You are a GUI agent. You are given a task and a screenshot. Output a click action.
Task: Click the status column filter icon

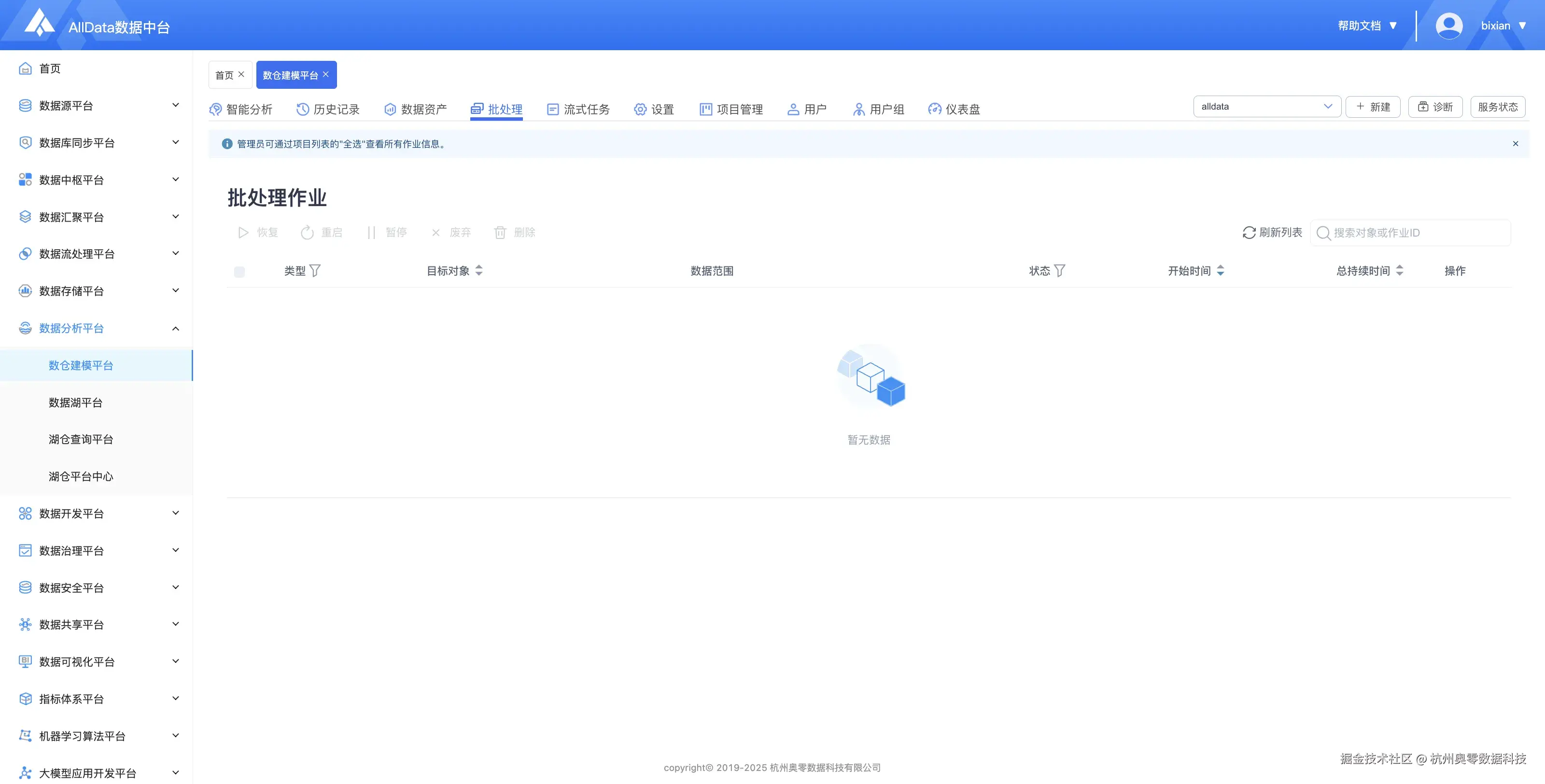[1060, 270]
